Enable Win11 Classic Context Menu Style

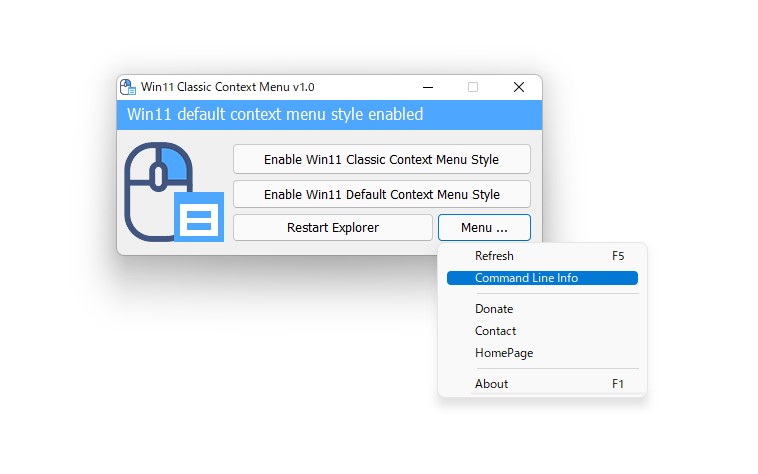pos(381,159)
